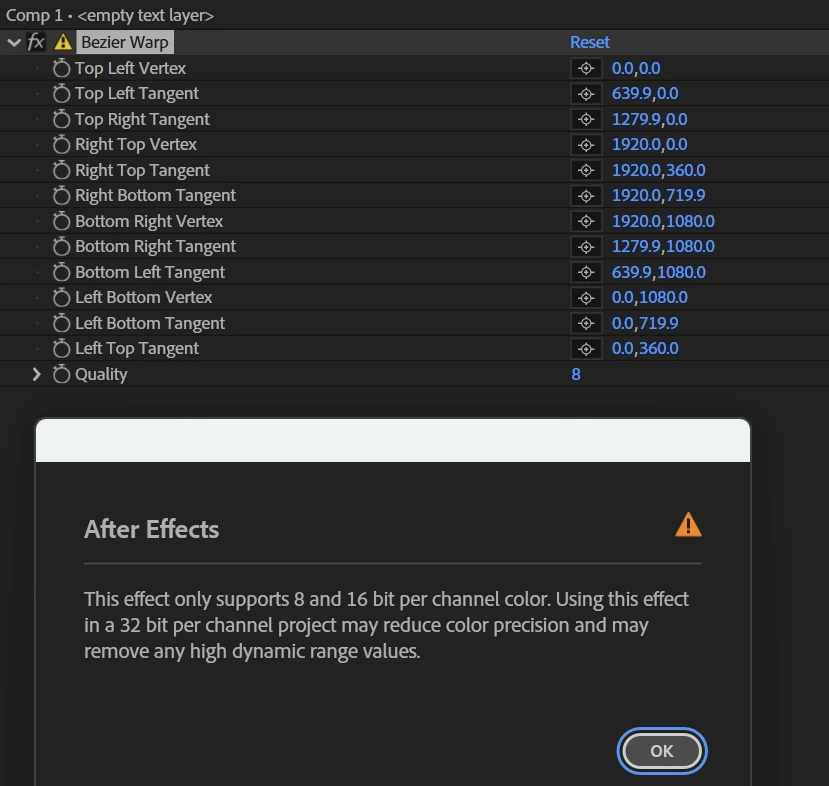Edit Right Bottom Tangent value 1920.0,719.9
Viewport: 829px width, 786px height.
point(658,196)
